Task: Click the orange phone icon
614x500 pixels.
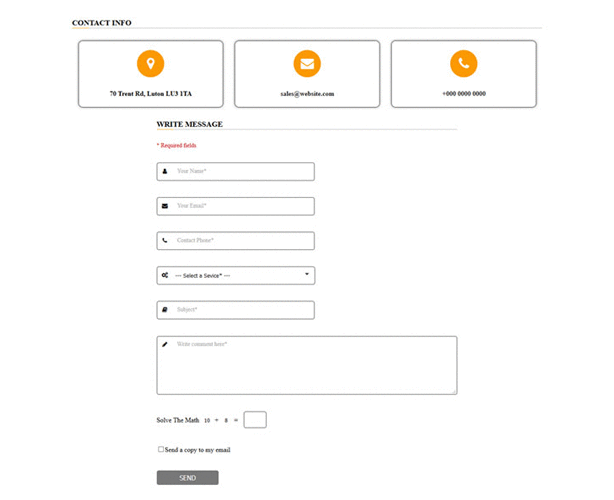Action: [x=464, y=63]
